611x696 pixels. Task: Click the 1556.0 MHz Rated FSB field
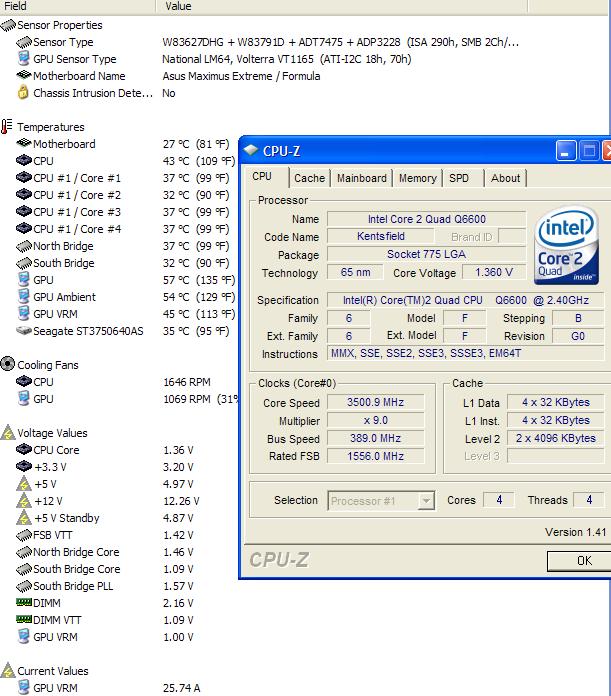click(375, 456)
